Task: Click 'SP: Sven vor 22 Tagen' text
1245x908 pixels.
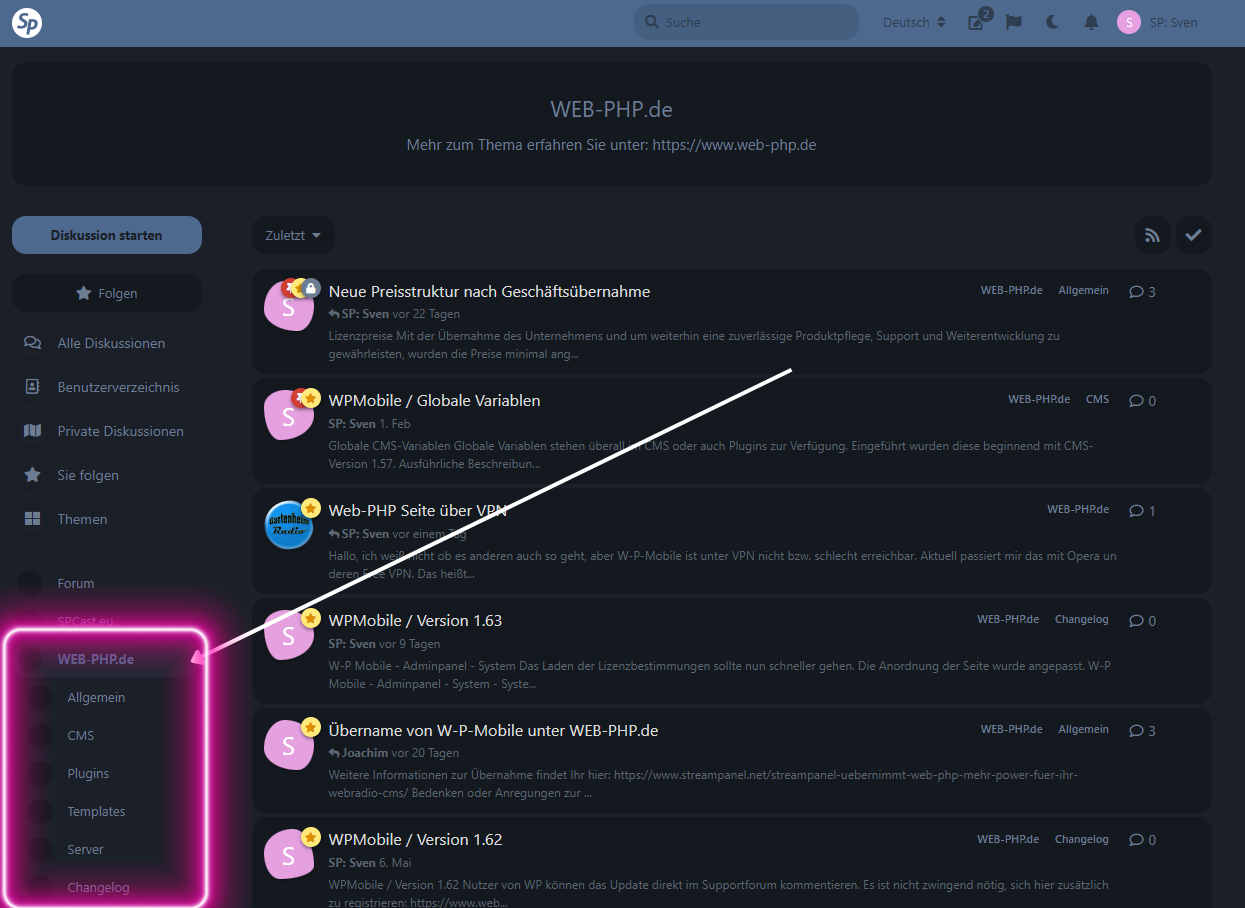Action: pos(394,314)
